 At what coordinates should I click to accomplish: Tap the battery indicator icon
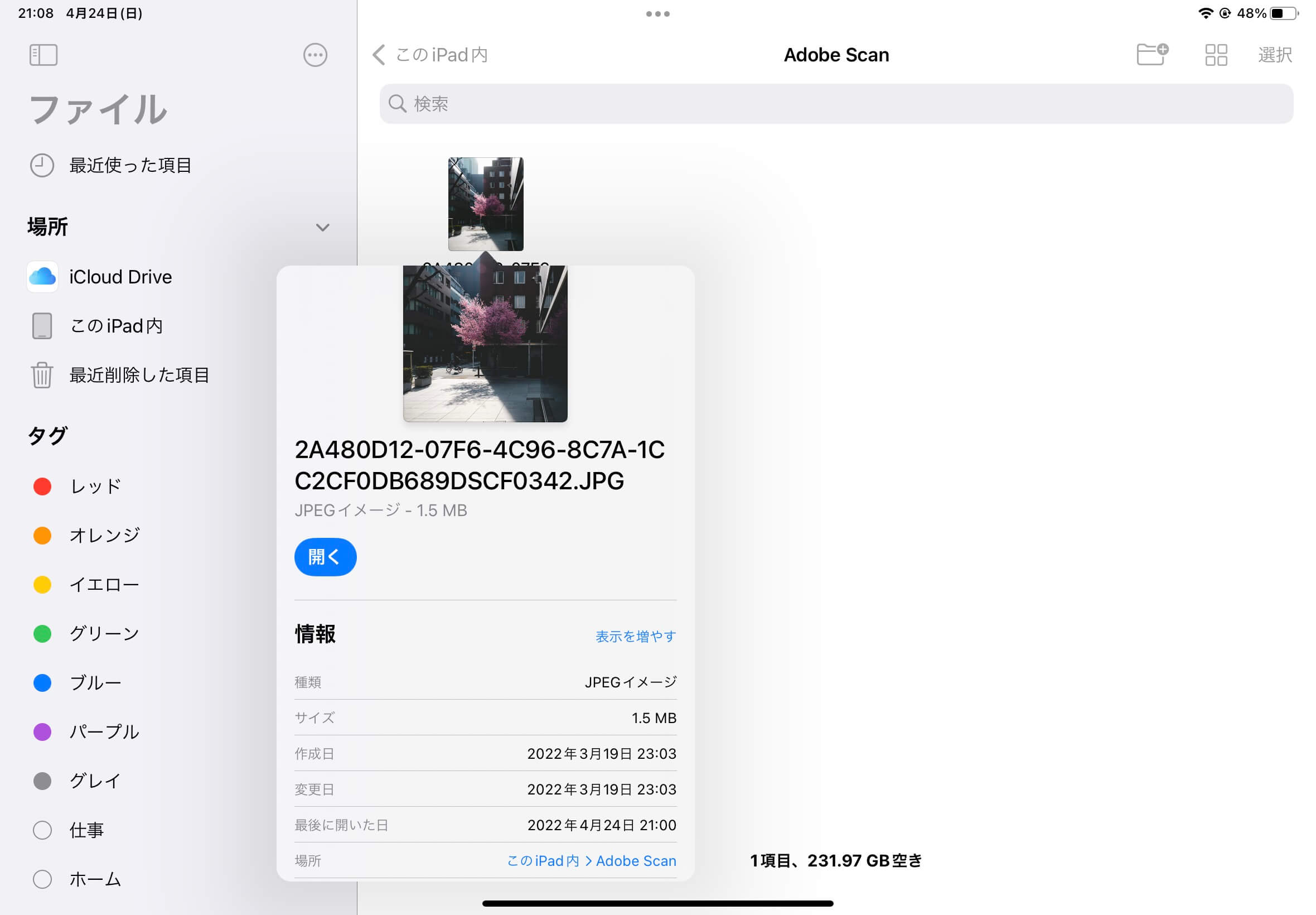point(1284,13)
